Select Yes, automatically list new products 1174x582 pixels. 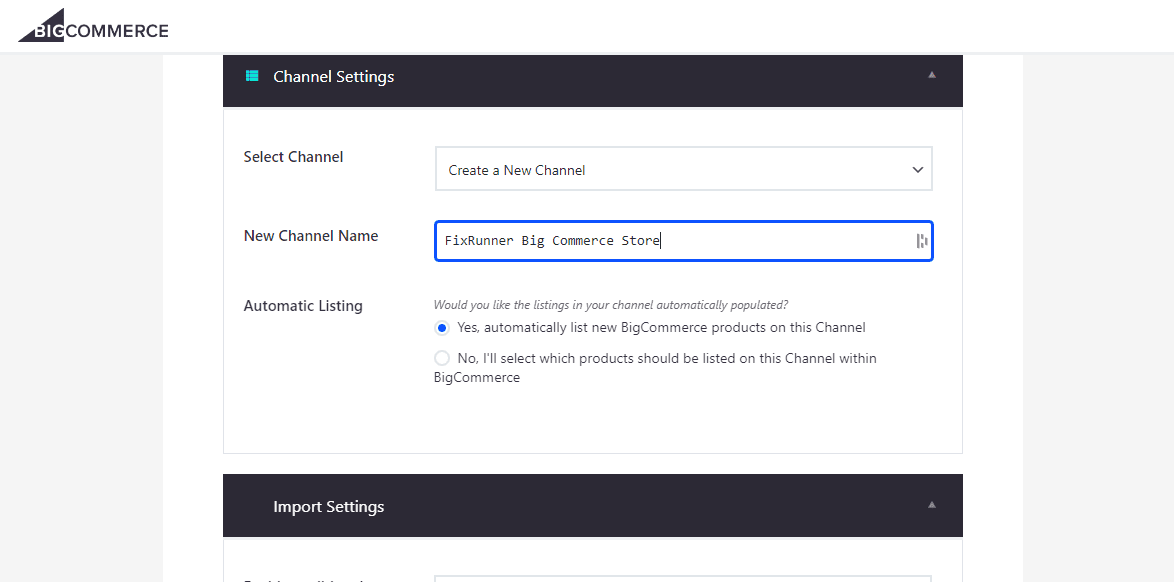tap(442, 327)
